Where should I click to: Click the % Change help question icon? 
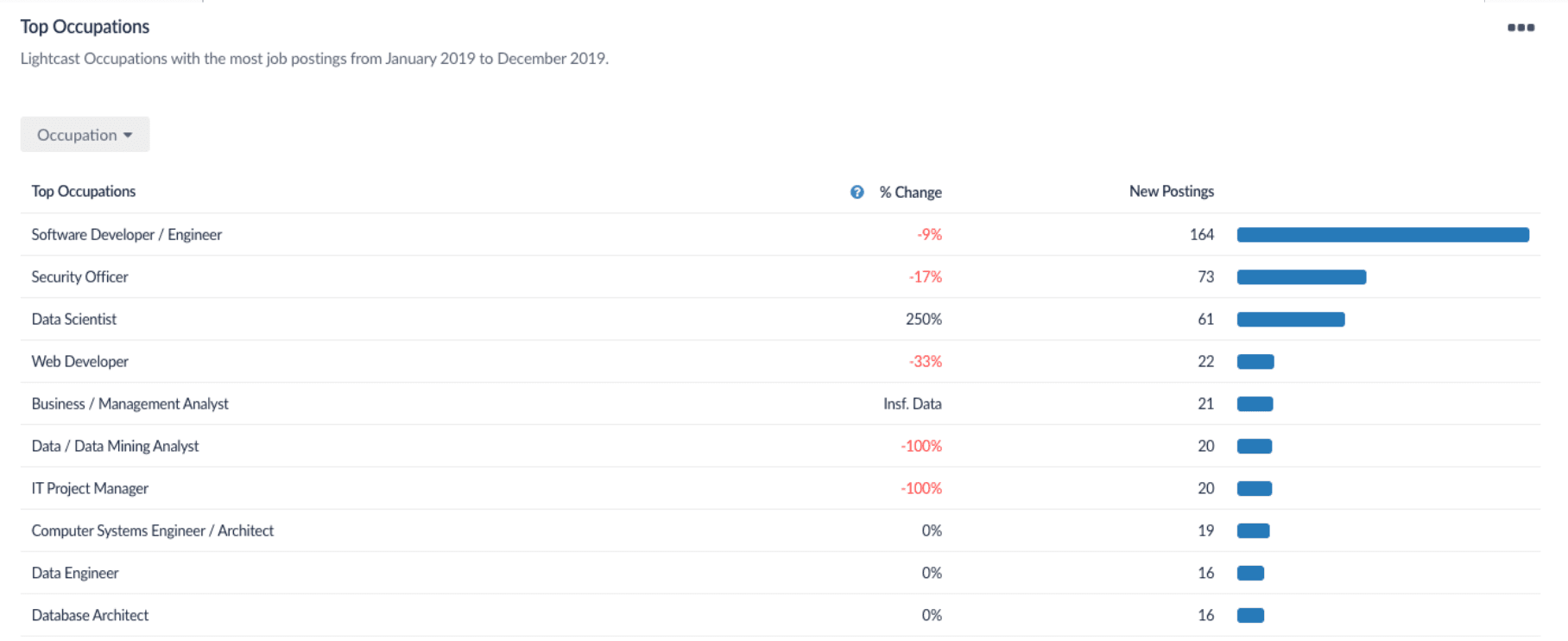pos(857,192)
